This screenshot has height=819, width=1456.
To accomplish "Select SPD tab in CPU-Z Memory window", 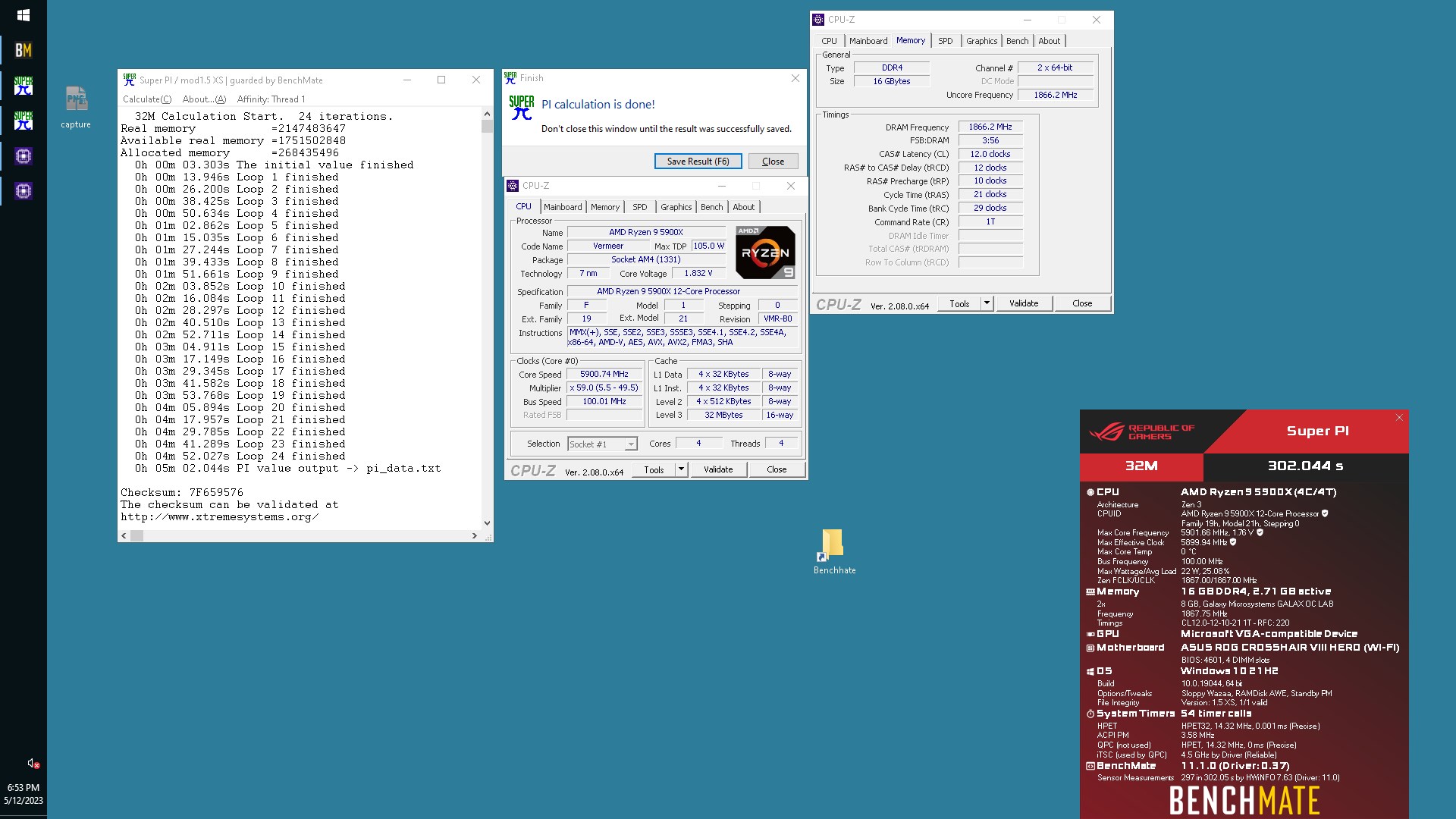I will 945,41.
